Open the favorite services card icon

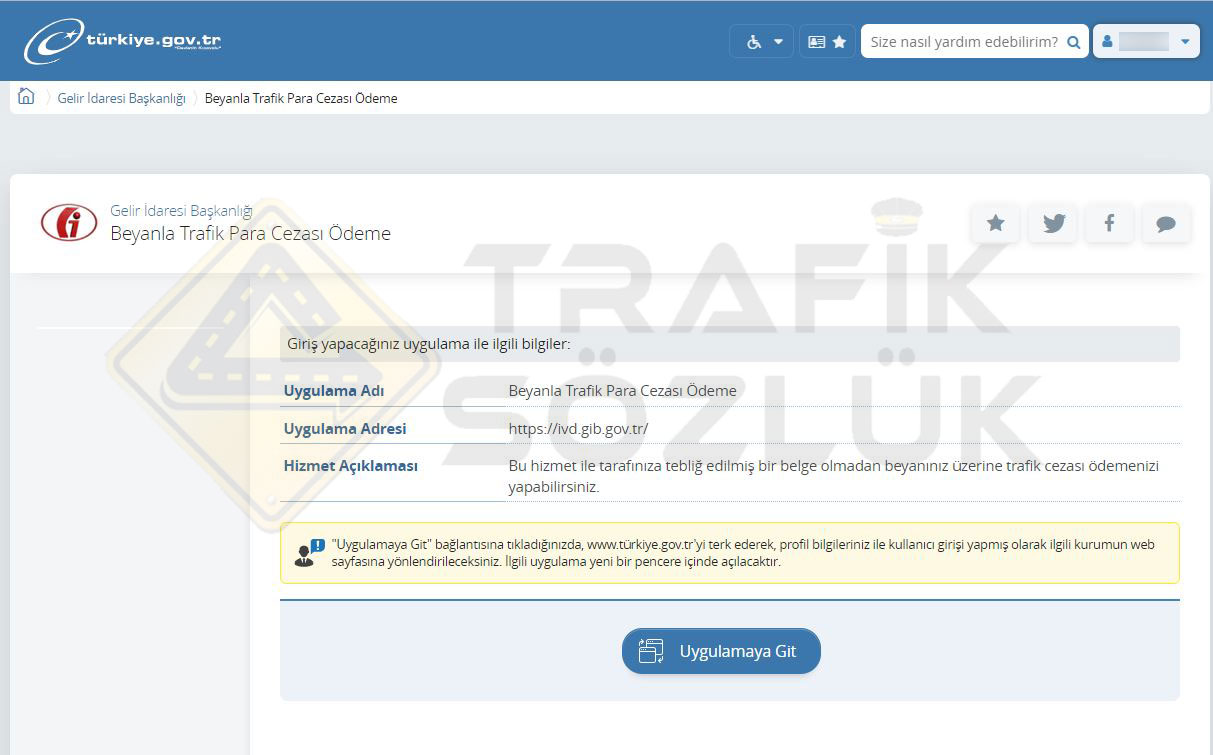click(x=827, y=42)
